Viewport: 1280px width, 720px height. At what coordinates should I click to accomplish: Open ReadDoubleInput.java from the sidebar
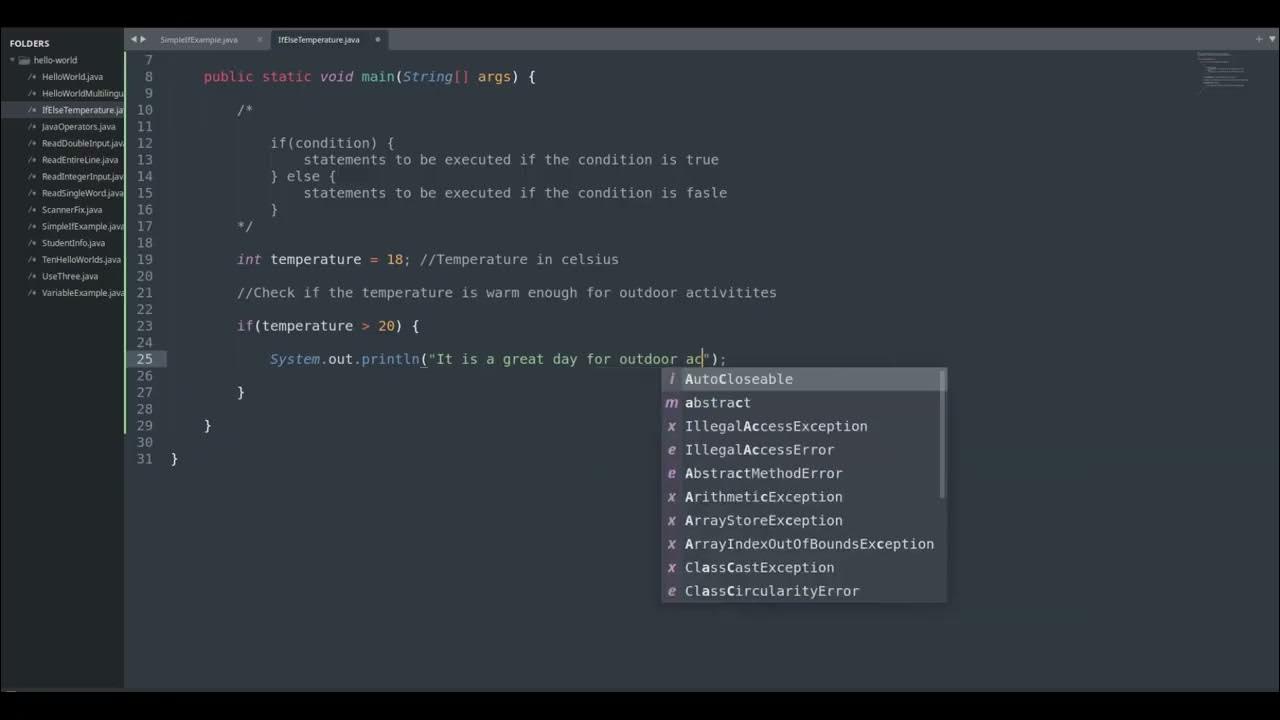(x=78, y=143)
